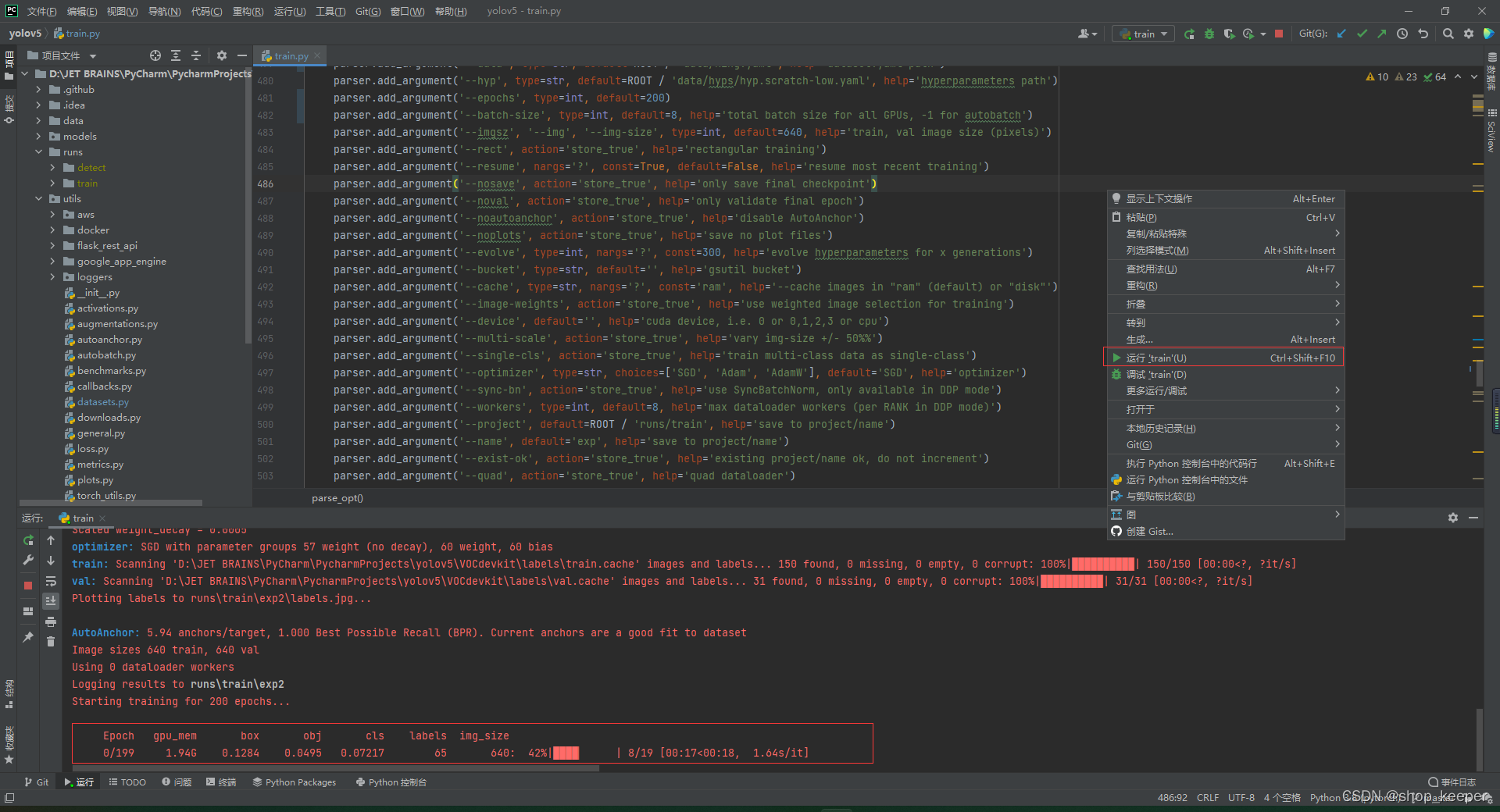Click the Git update project blue arrow
Screen dimensions: 1500x812
tap(1341, 34)
